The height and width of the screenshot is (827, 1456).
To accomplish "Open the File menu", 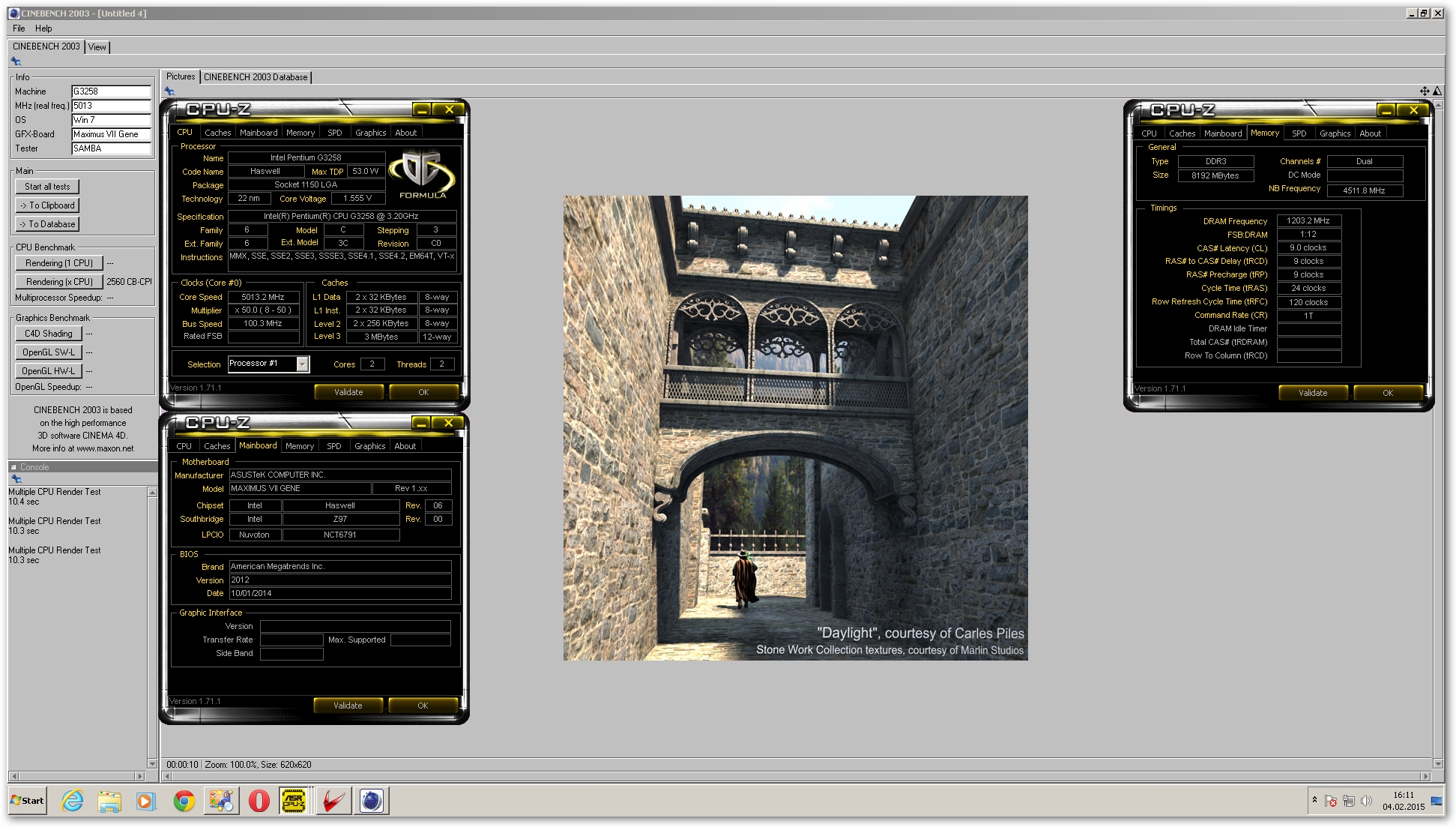I will (x=19, y=28).
